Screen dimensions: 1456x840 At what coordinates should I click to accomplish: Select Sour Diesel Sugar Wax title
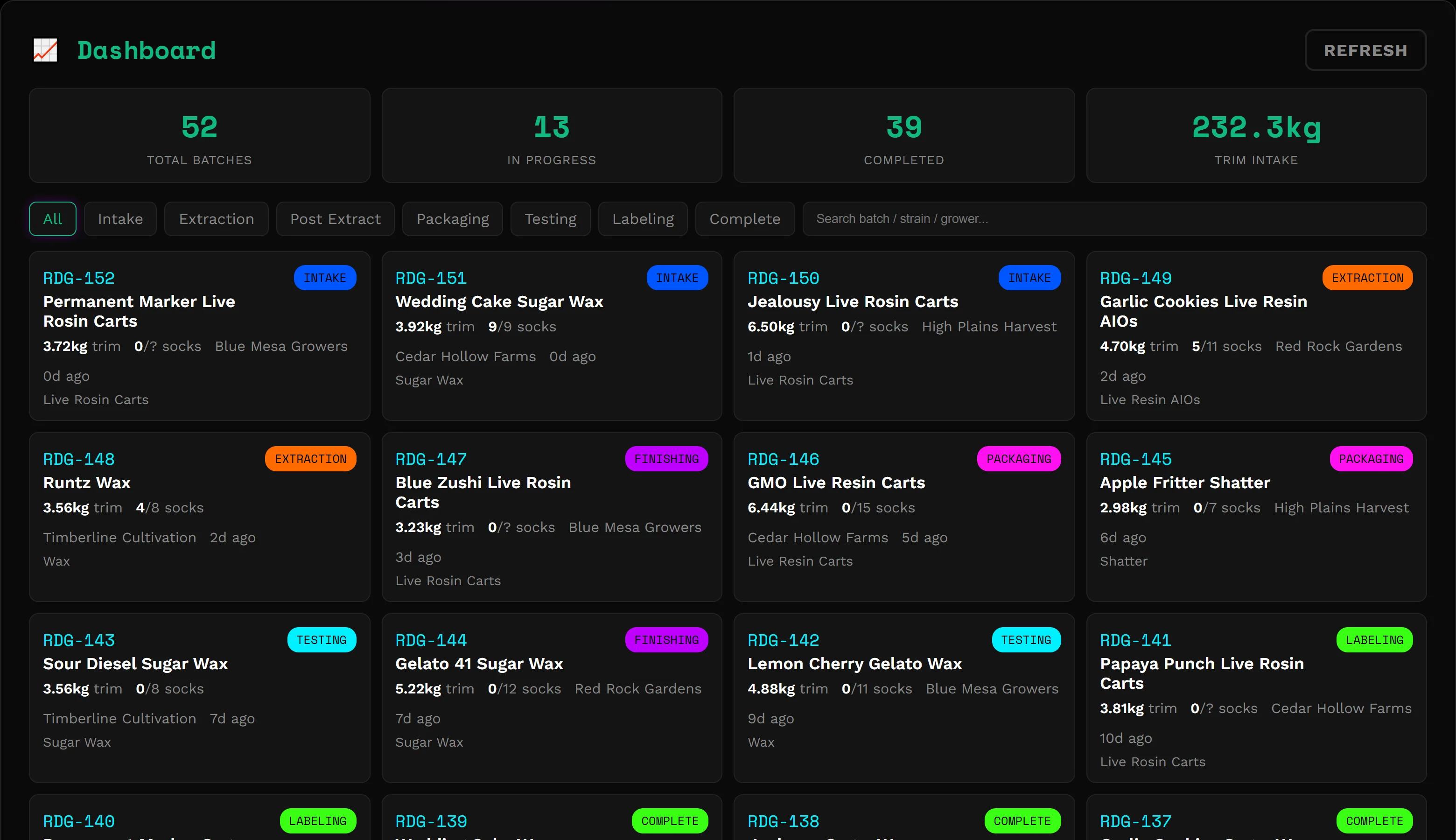pos(135,664)
